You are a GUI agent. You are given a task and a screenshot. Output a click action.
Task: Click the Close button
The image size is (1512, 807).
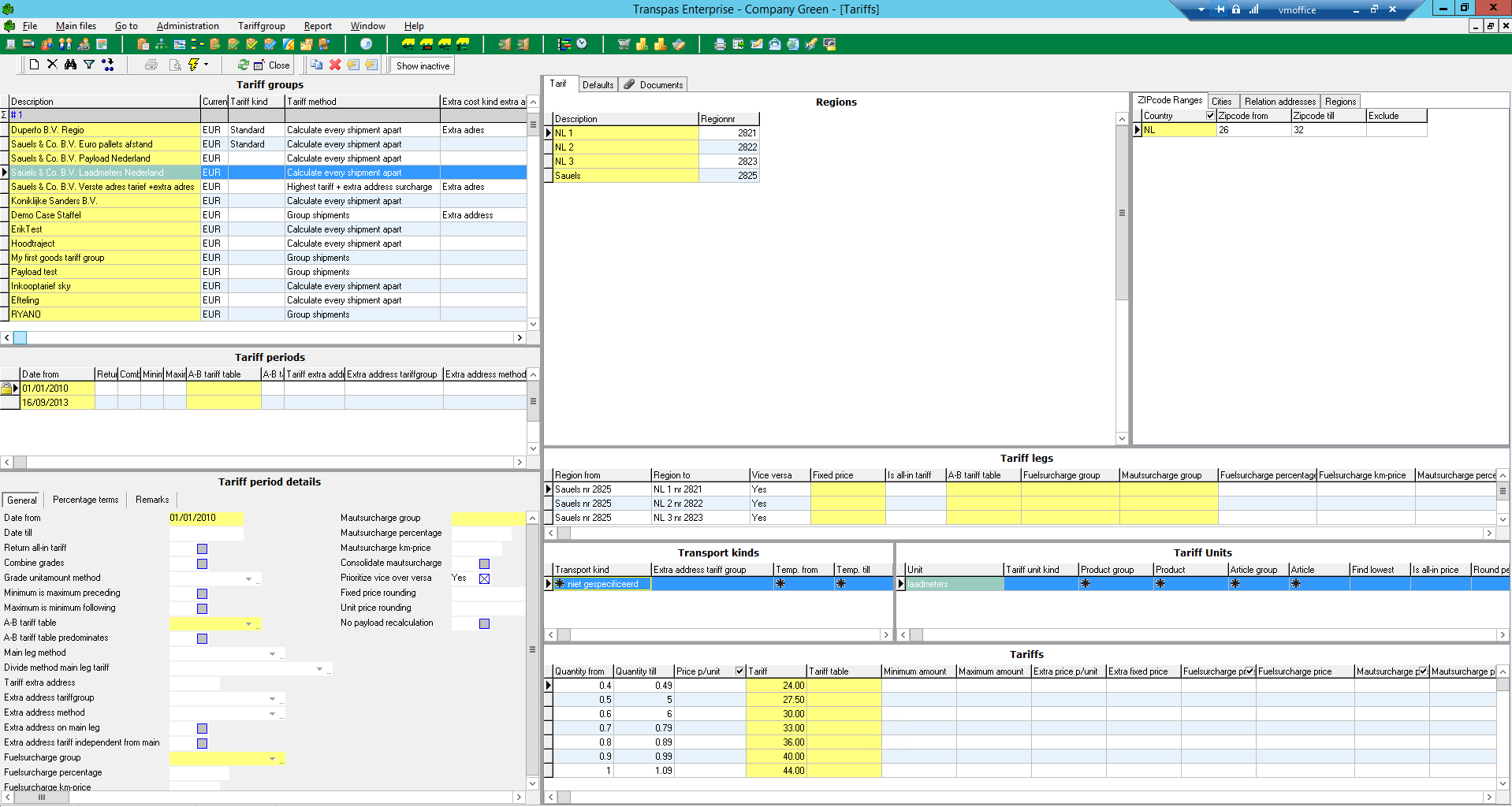click(272, 65)
